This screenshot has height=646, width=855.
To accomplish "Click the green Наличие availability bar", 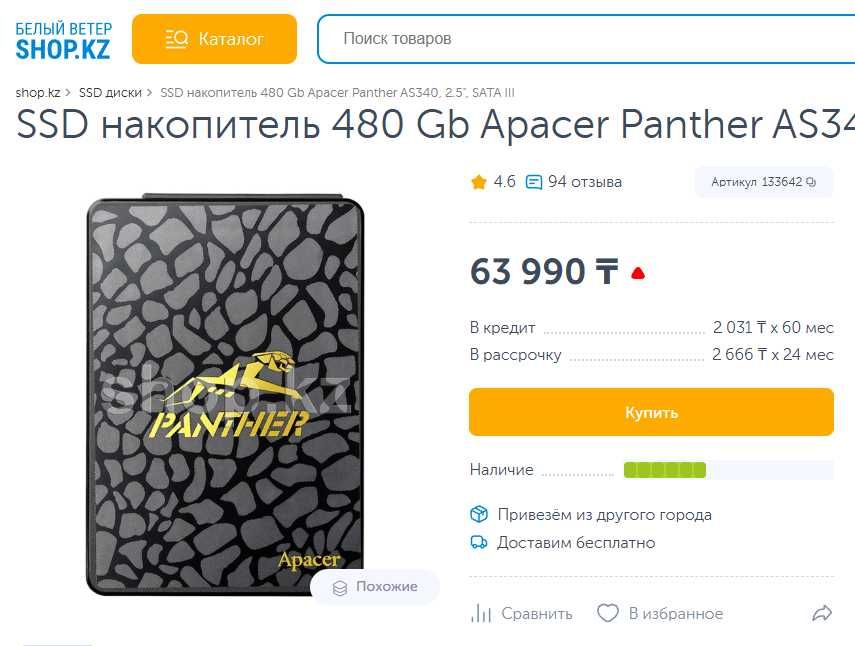I will tap(665, 470).
